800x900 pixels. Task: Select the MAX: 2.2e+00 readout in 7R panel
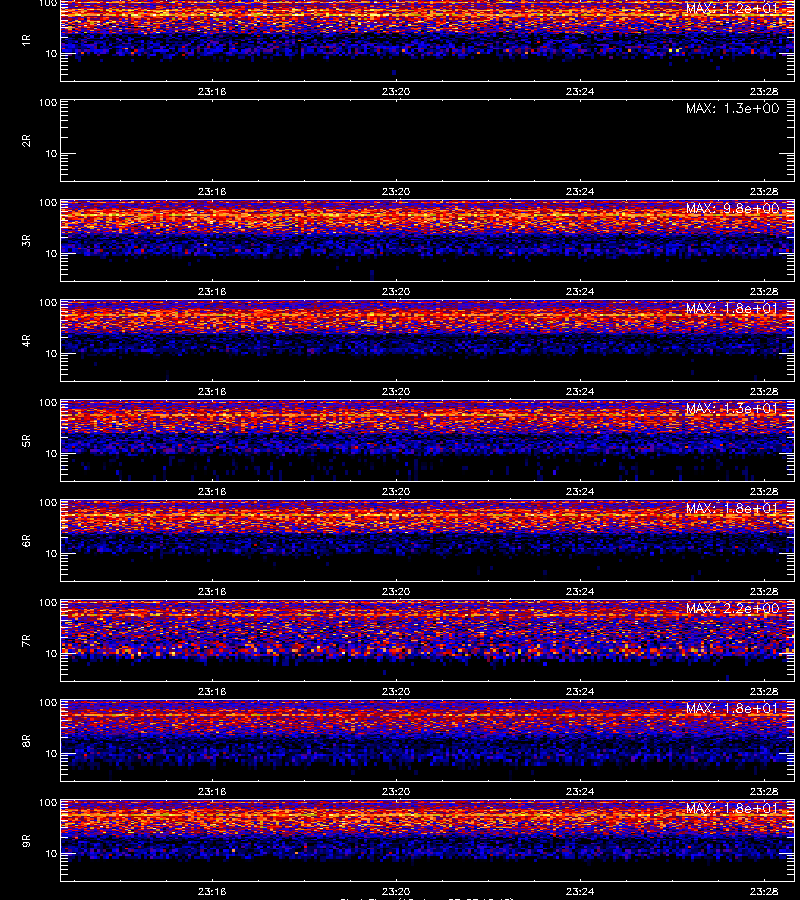pyautogui.click(x=732, y=608)
